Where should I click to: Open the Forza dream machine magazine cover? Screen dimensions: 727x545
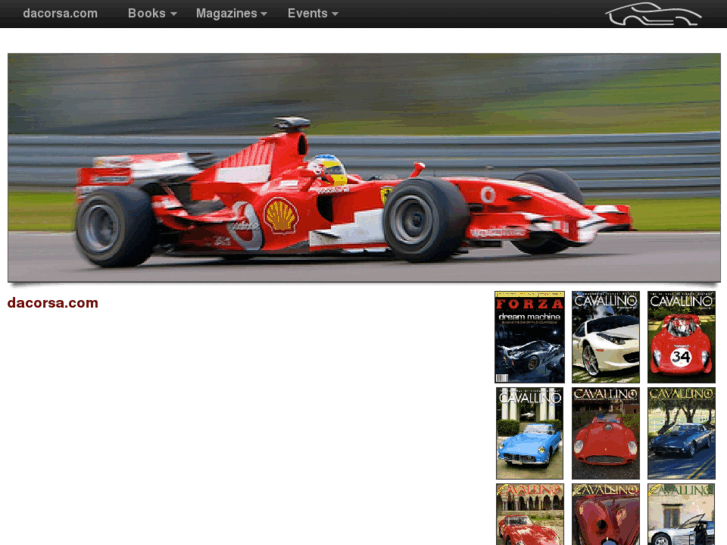click(x=529, y=337)
